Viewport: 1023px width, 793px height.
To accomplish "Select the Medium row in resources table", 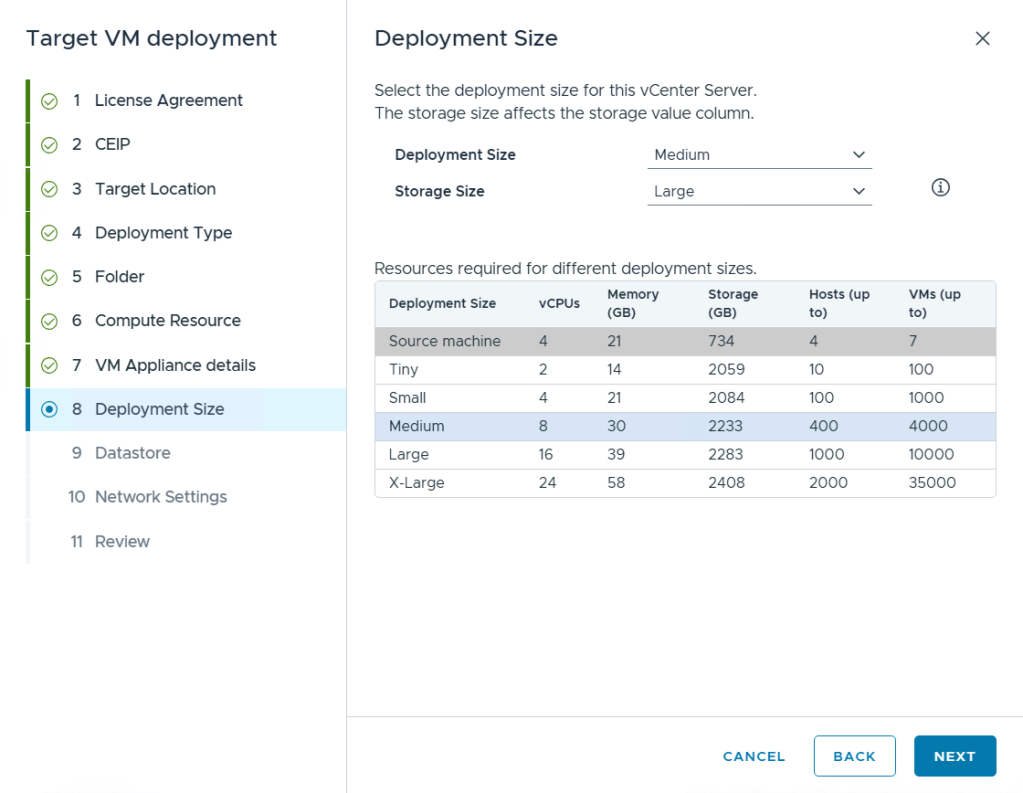I will tap(685, 426).
